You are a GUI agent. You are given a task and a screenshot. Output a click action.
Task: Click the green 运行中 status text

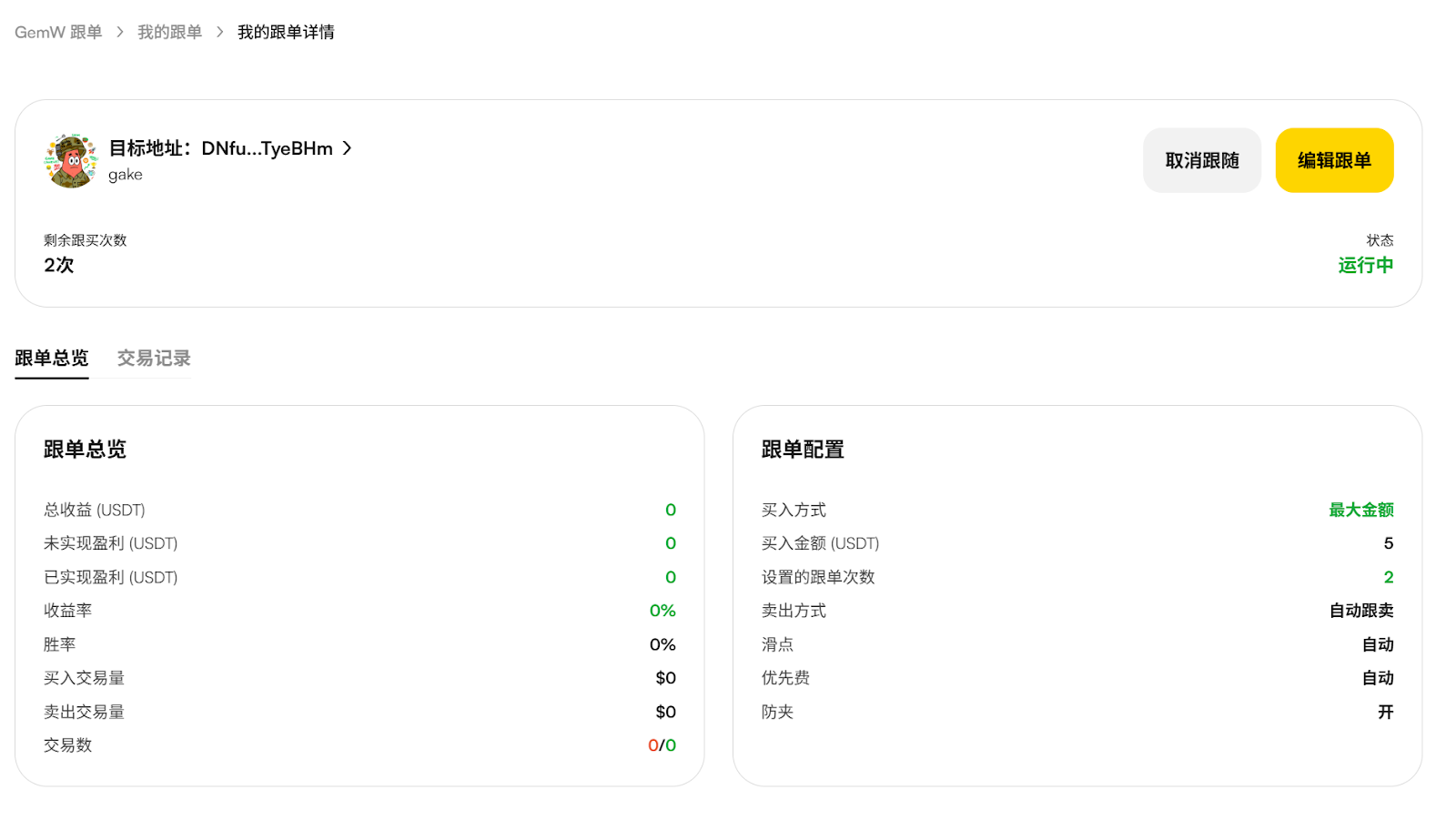(1365, 265)
